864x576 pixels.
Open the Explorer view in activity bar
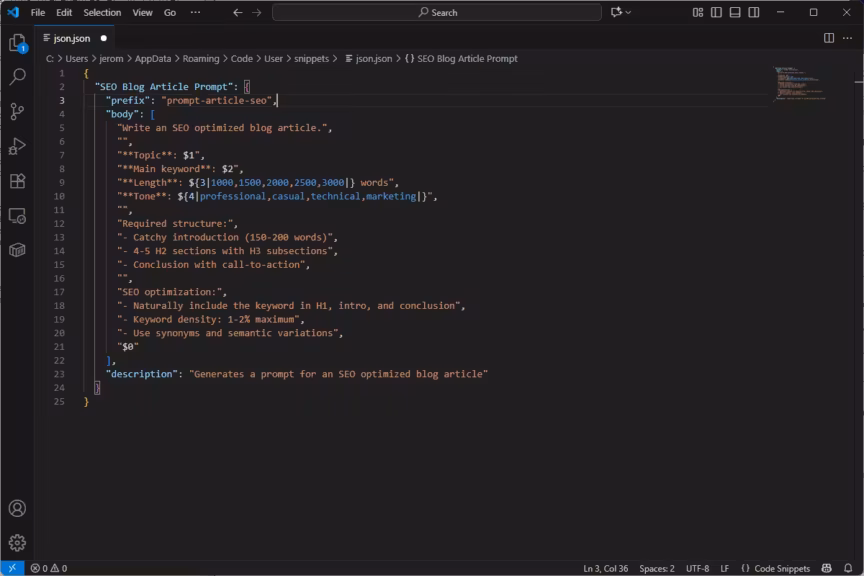tap(17, 43)
